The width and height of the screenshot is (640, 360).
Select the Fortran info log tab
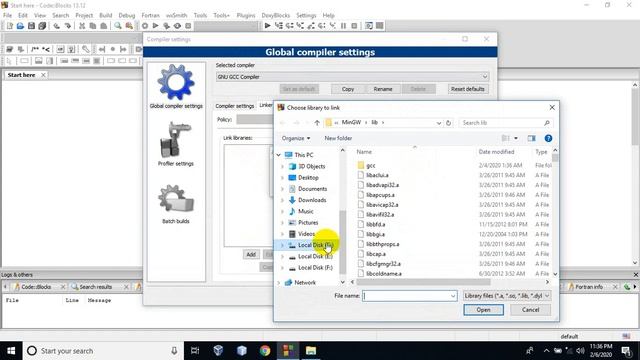589,287
